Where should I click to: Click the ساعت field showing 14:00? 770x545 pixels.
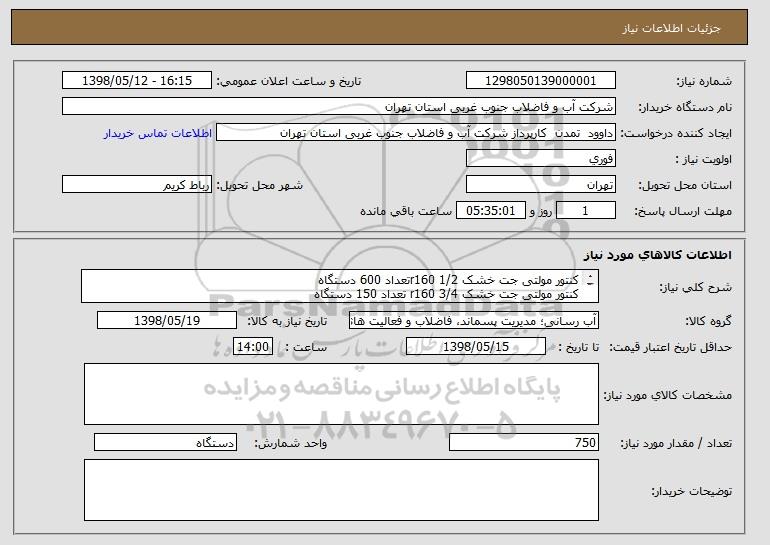click(253, 347)
